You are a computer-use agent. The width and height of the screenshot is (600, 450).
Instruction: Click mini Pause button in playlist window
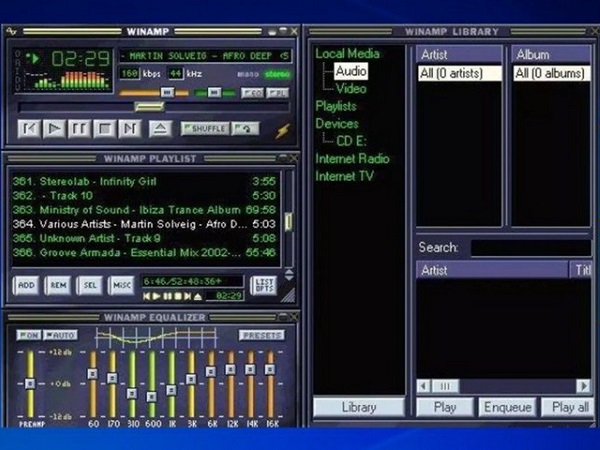click(x=167, y=296)
